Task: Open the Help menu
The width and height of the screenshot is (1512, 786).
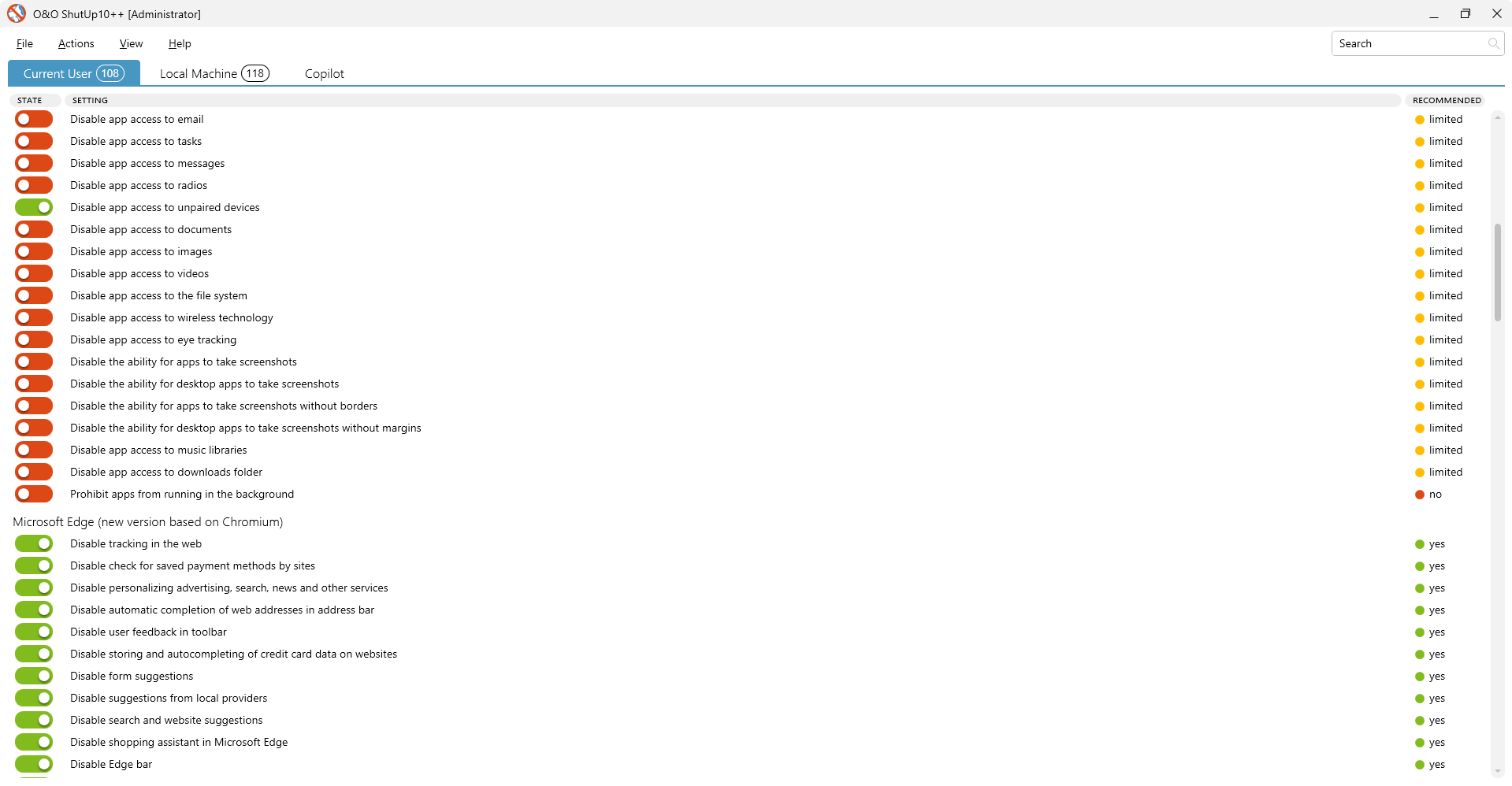Action: [x=180, y=43]
